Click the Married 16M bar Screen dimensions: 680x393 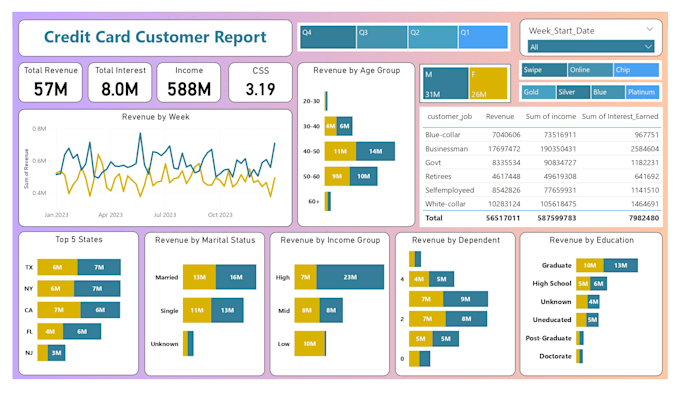(236, 277)
